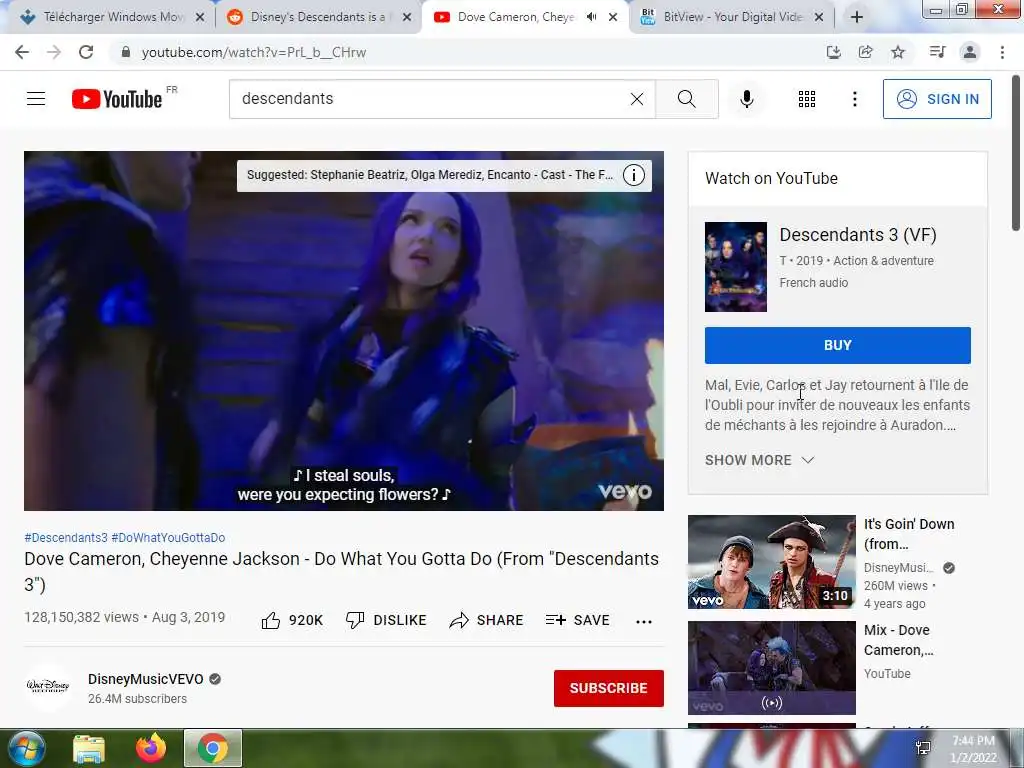Expand SHOW MORE in movie description

pyautogui.click(x=760, y=460)
